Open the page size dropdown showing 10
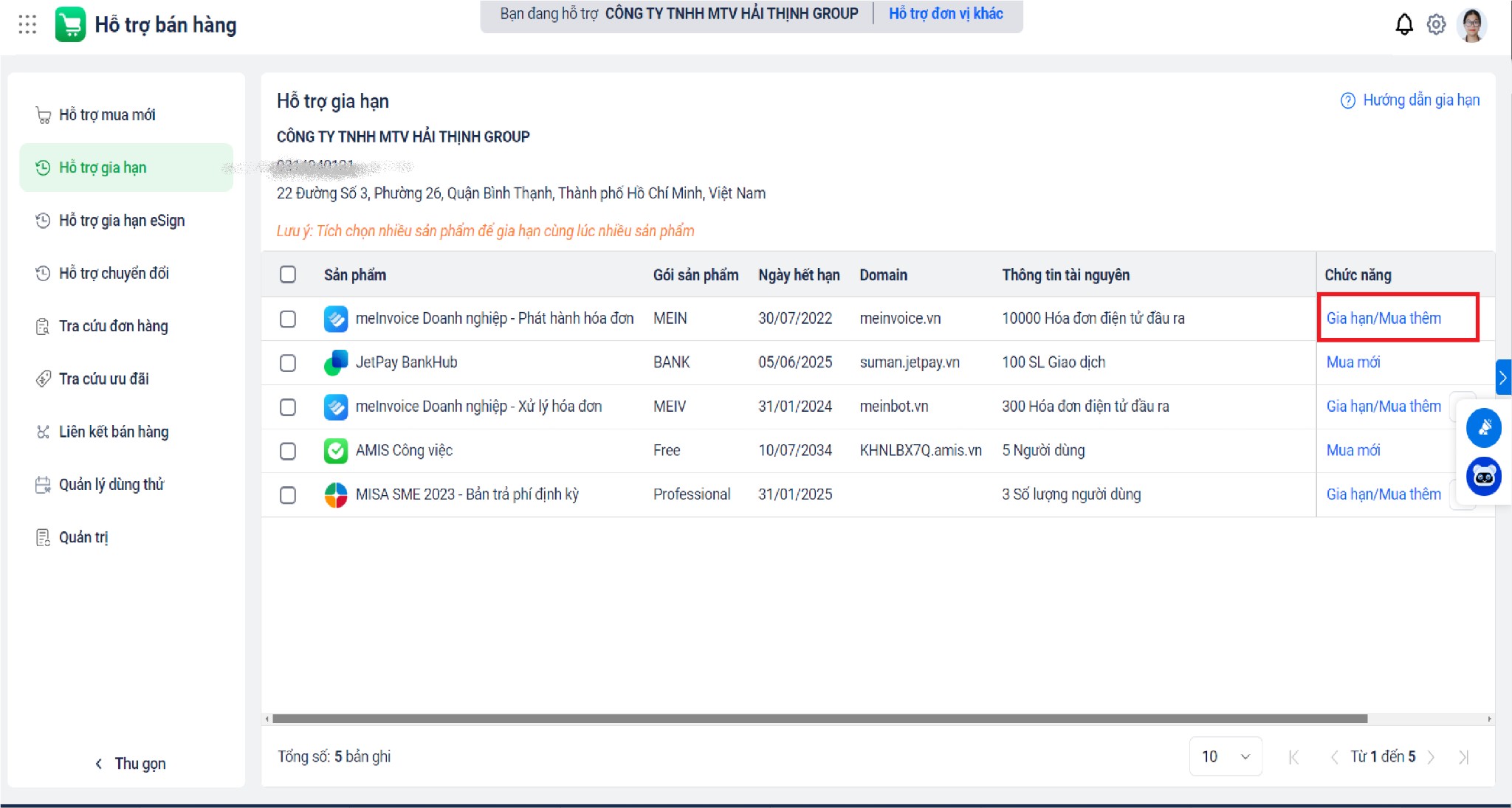Image resolution: width=1512 pixels, height=808 pixels. (1225, 756)
